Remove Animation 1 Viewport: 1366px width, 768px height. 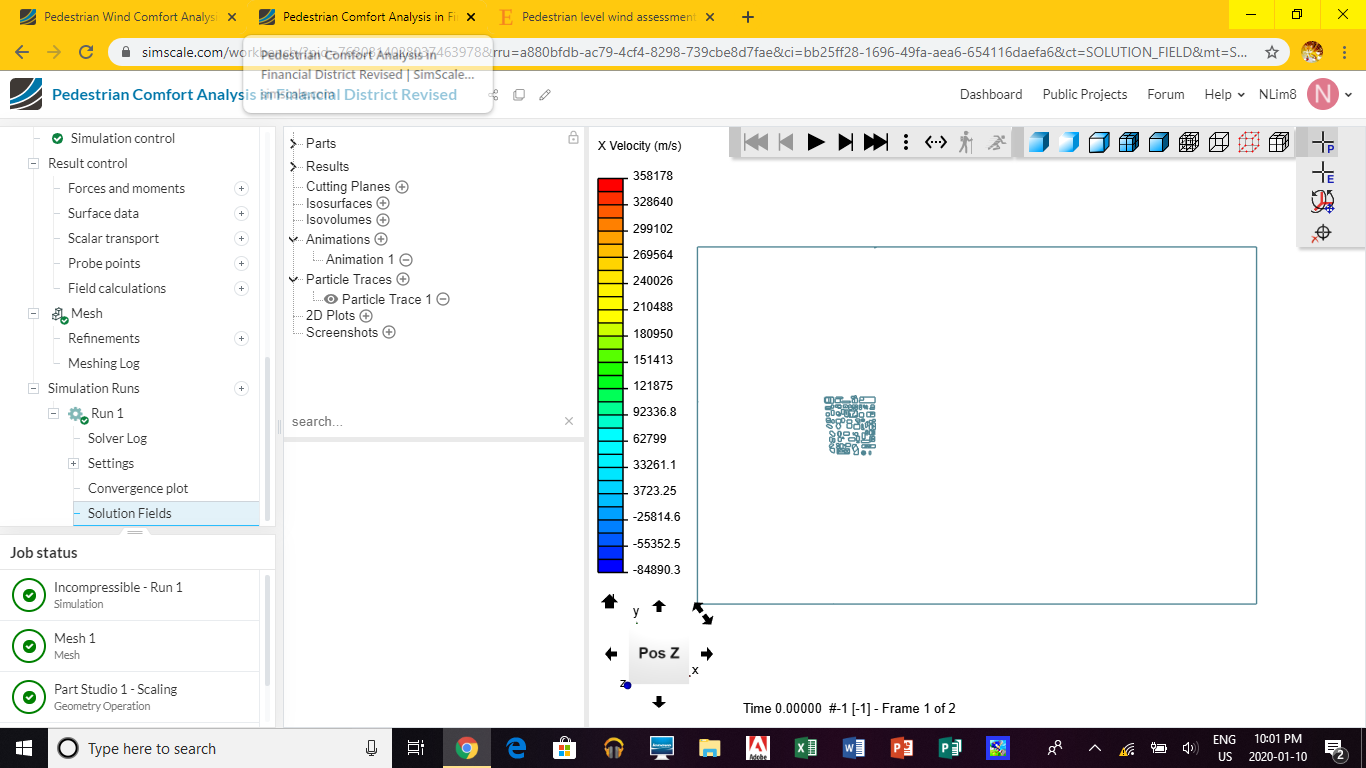tap(406, 260)
